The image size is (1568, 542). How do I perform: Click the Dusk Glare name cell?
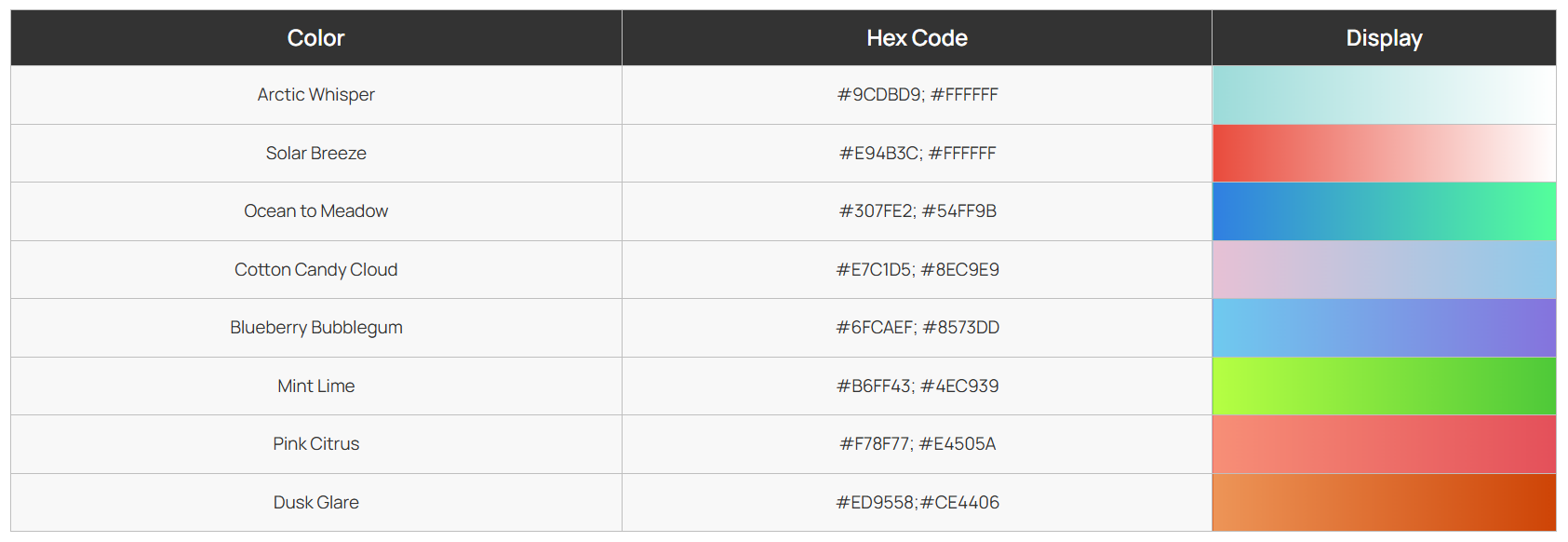click(x=316, y=502)
